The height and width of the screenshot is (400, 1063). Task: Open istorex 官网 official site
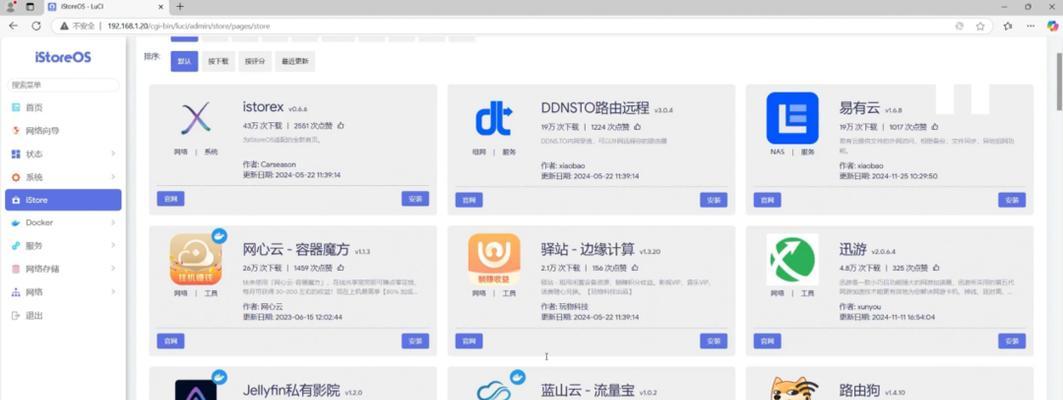tap(170, 199)
